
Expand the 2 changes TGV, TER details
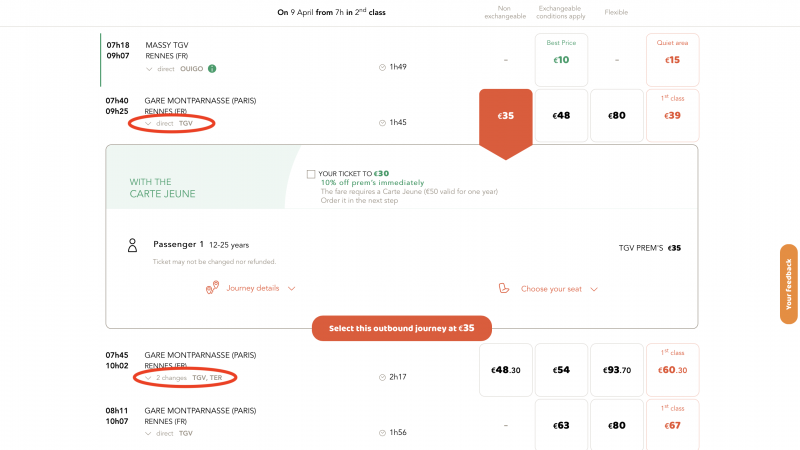(148, 378)
